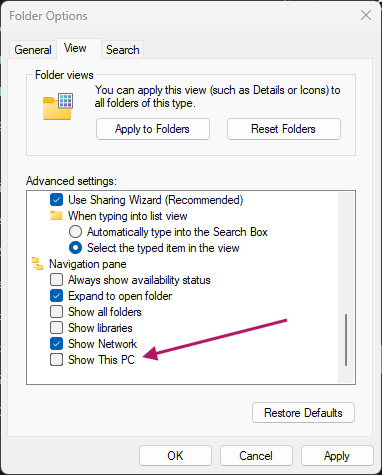Click the Folder views folder icon

click(58, 107)
